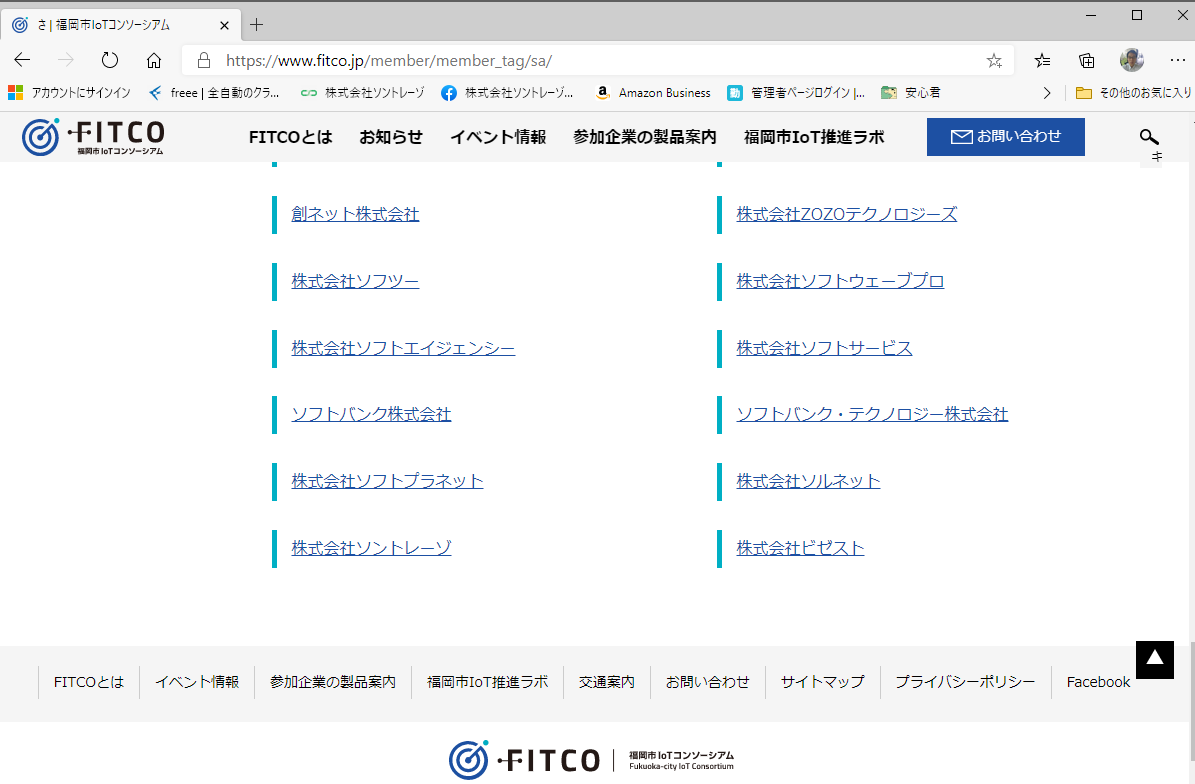Open a new tab with plus button
Screen dimensions: 1195x784
click(x=257, y=24)
